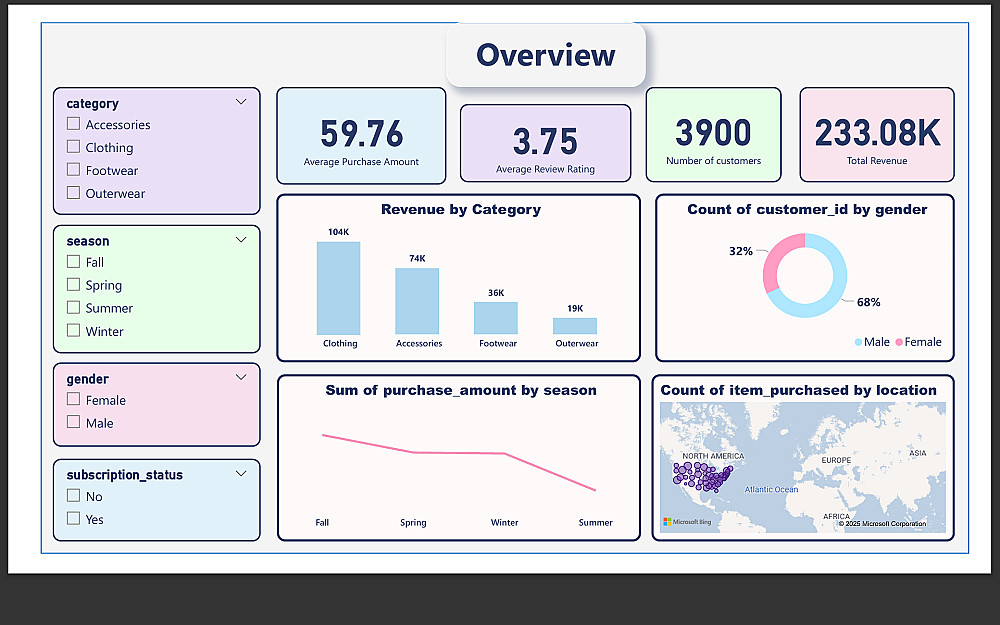The image size is (1000, 625).
Task: Click the EUROPE map label
Action: 836,460
